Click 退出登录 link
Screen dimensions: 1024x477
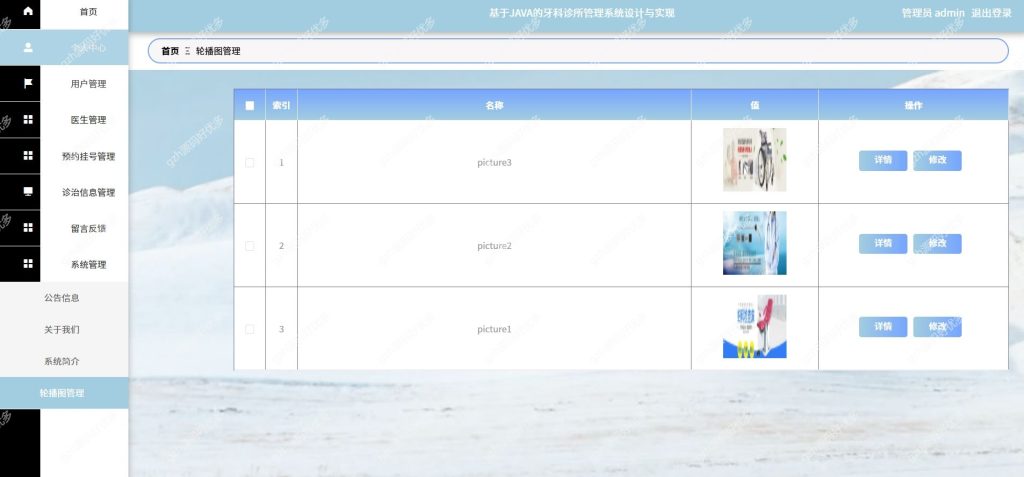[991, 12]
